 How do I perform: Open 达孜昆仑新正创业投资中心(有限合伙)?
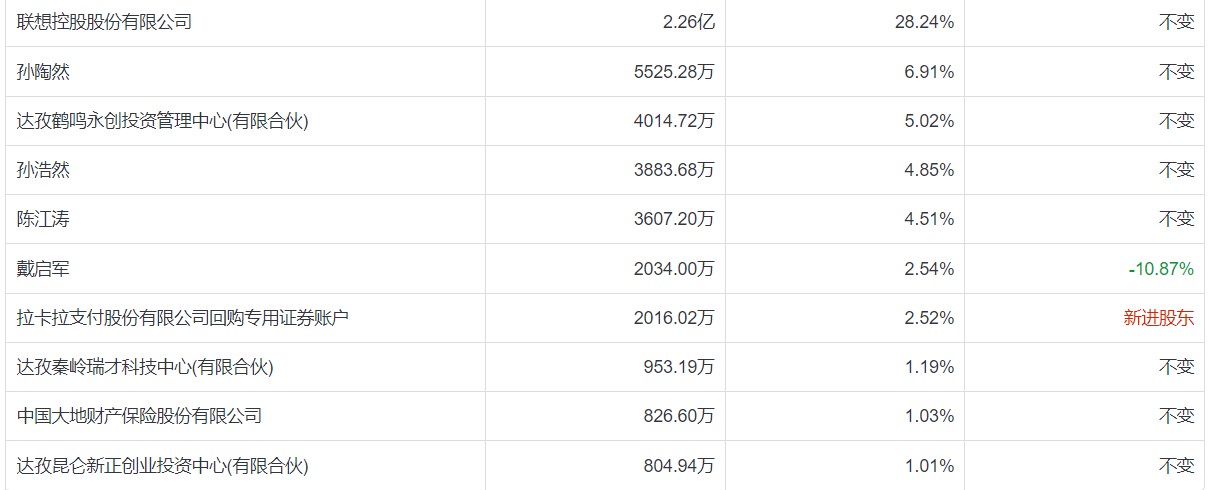[163, 465]
